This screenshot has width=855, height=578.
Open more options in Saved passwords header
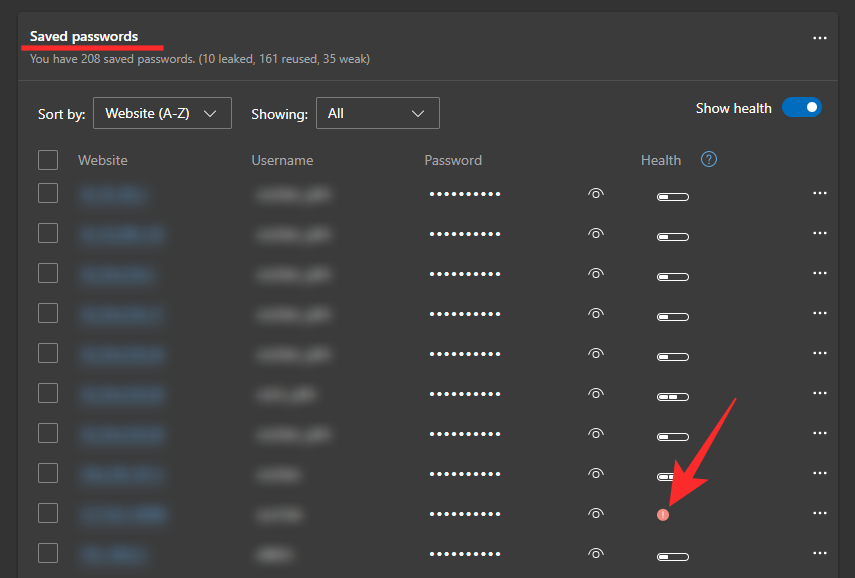click(x=820, y=38)
